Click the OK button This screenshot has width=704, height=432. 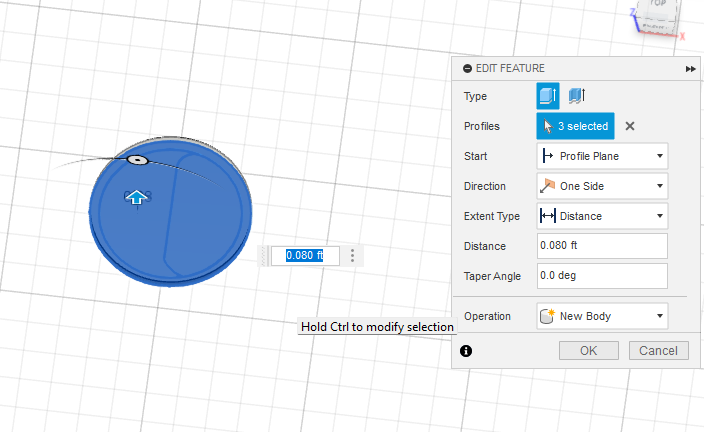coord(589,351)
